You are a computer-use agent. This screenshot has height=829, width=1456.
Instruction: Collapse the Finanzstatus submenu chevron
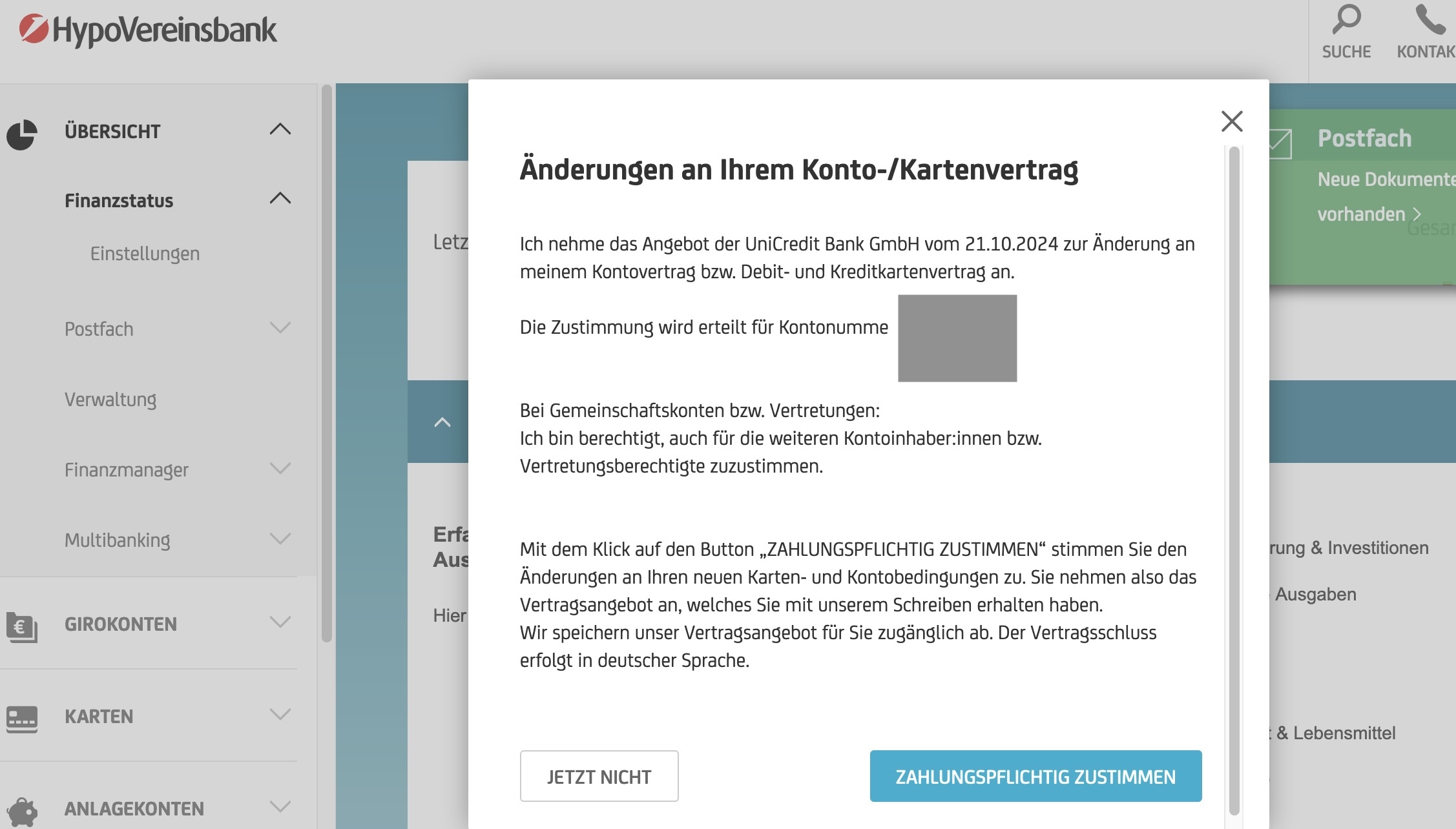click(x=280, y=198)
